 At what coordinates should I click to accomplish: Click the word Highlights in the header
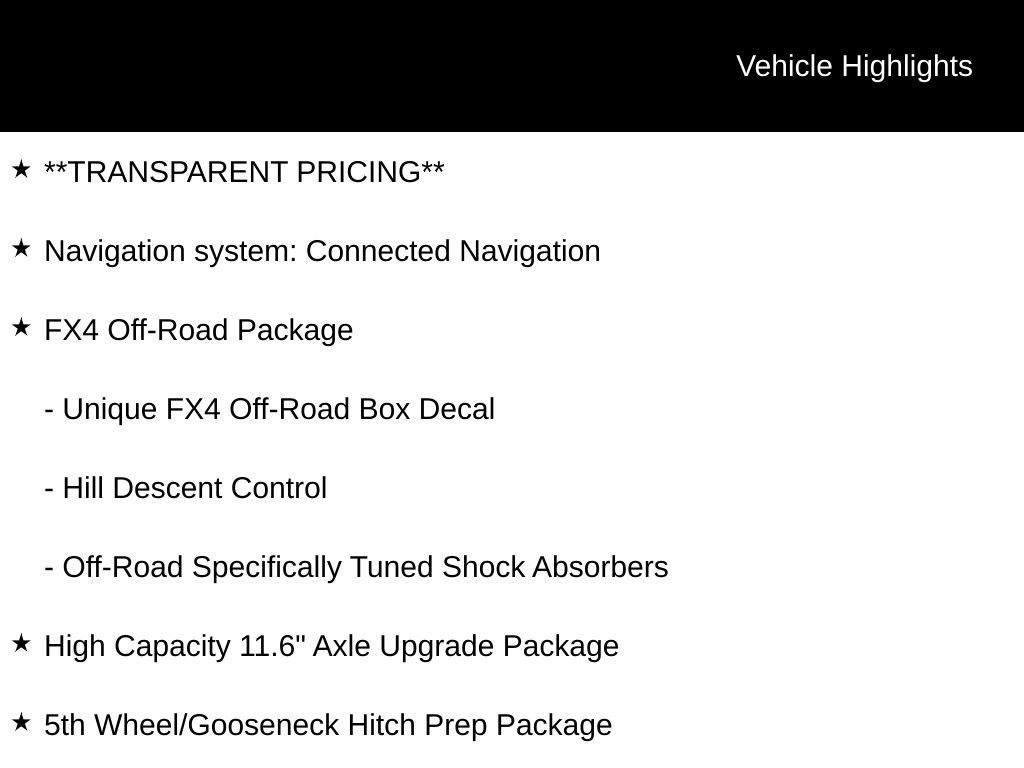point(907,66)
